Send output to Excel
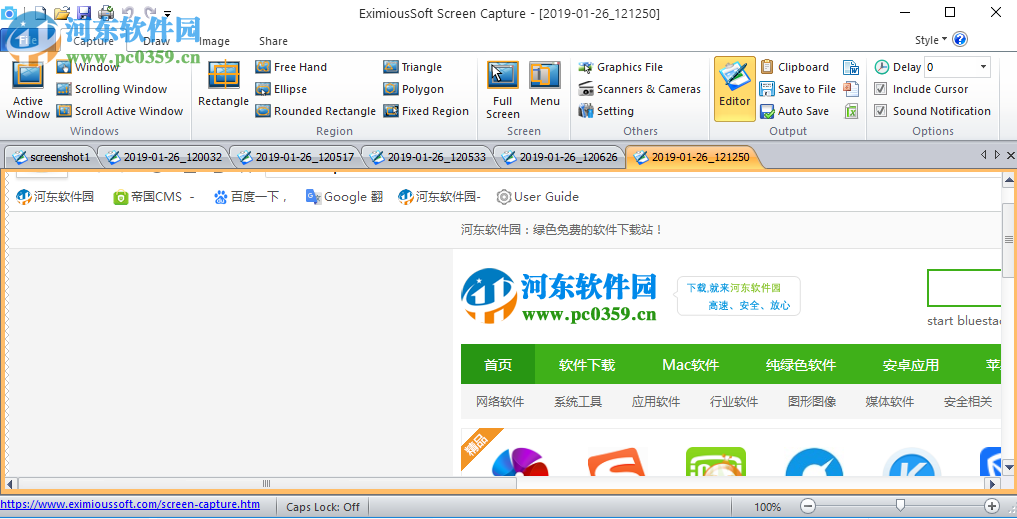 [851, 111]
